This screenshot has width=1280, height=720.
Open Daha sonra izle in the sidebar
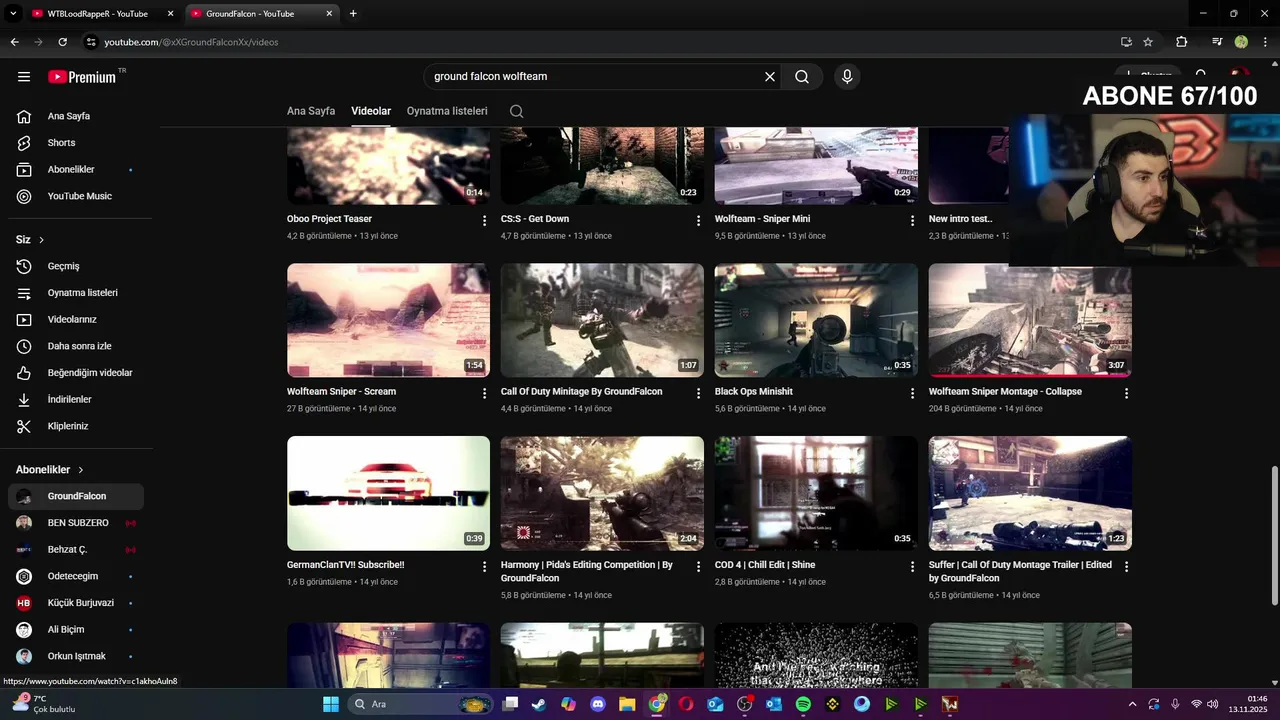[76, 346]
